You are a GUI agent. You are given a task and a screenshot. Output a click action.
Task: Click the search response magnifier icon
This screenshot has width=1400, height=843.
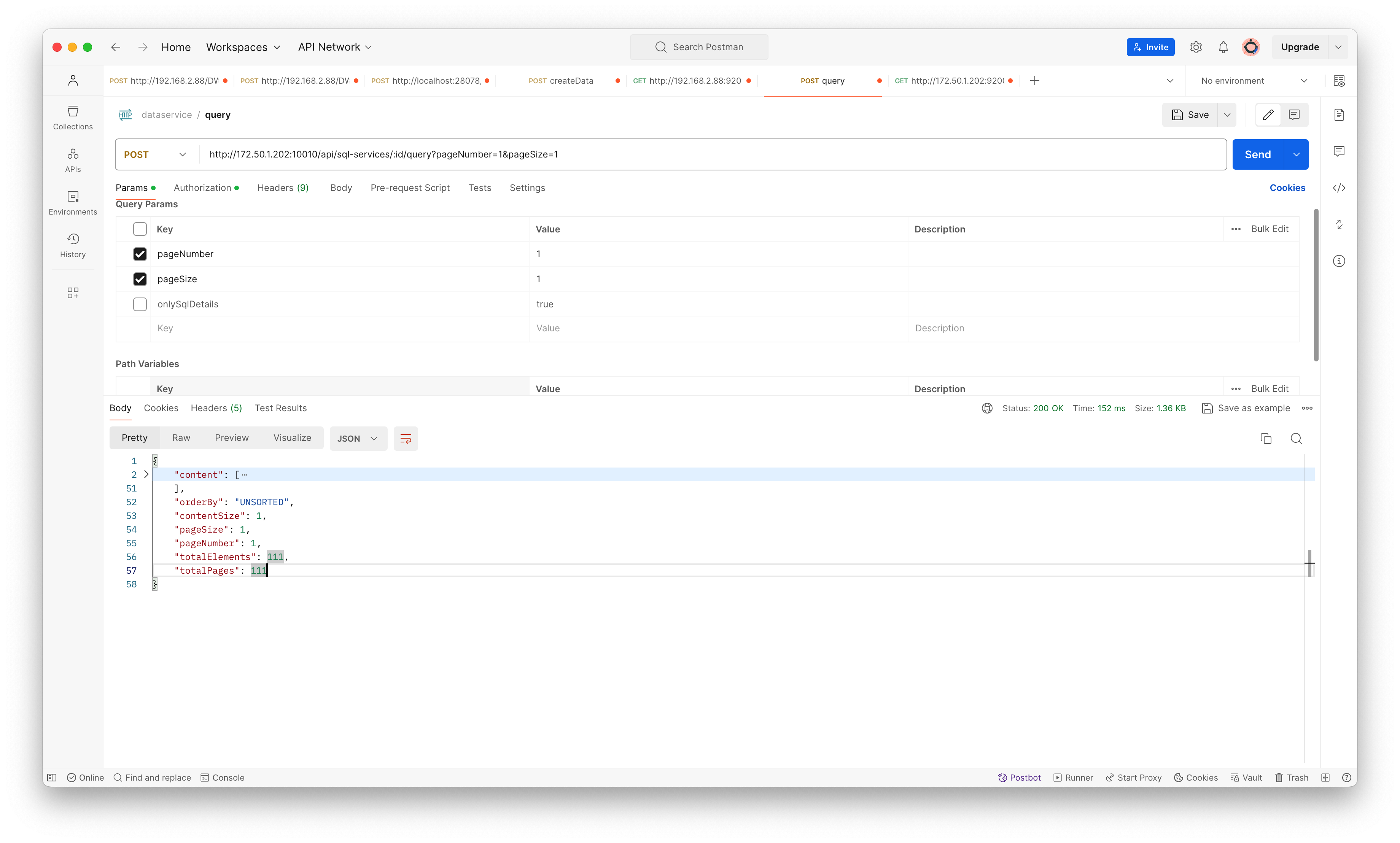tap(1296, 439)
